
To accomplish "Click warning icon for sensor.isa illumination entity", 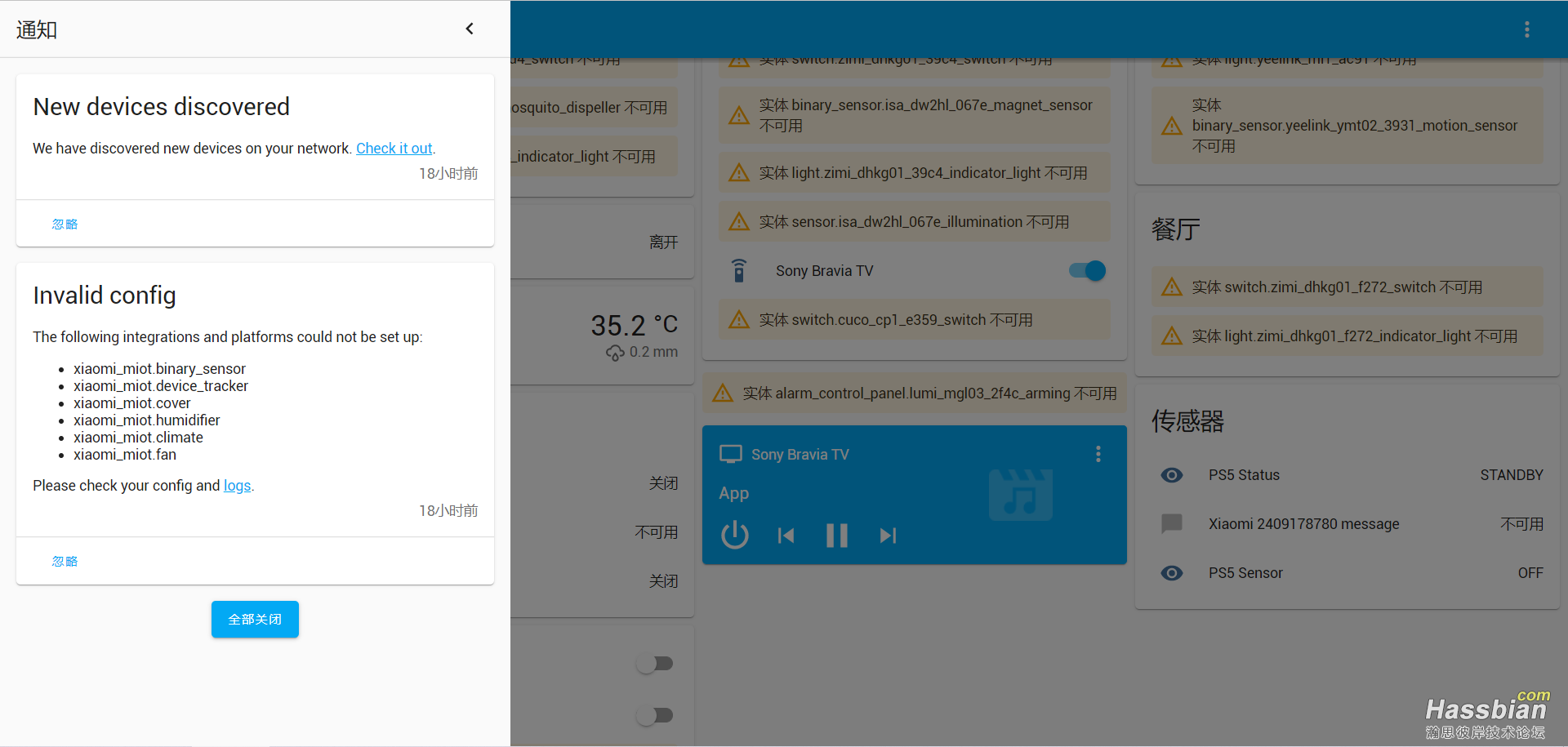I will (x=739, y=221).
